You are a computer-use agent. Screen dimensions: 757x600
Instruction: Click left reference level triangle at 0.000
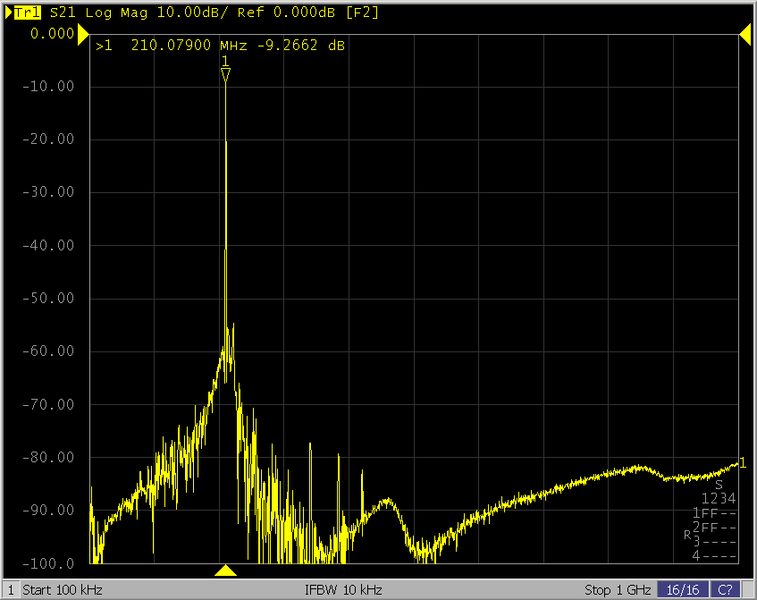tap(84, 35)
